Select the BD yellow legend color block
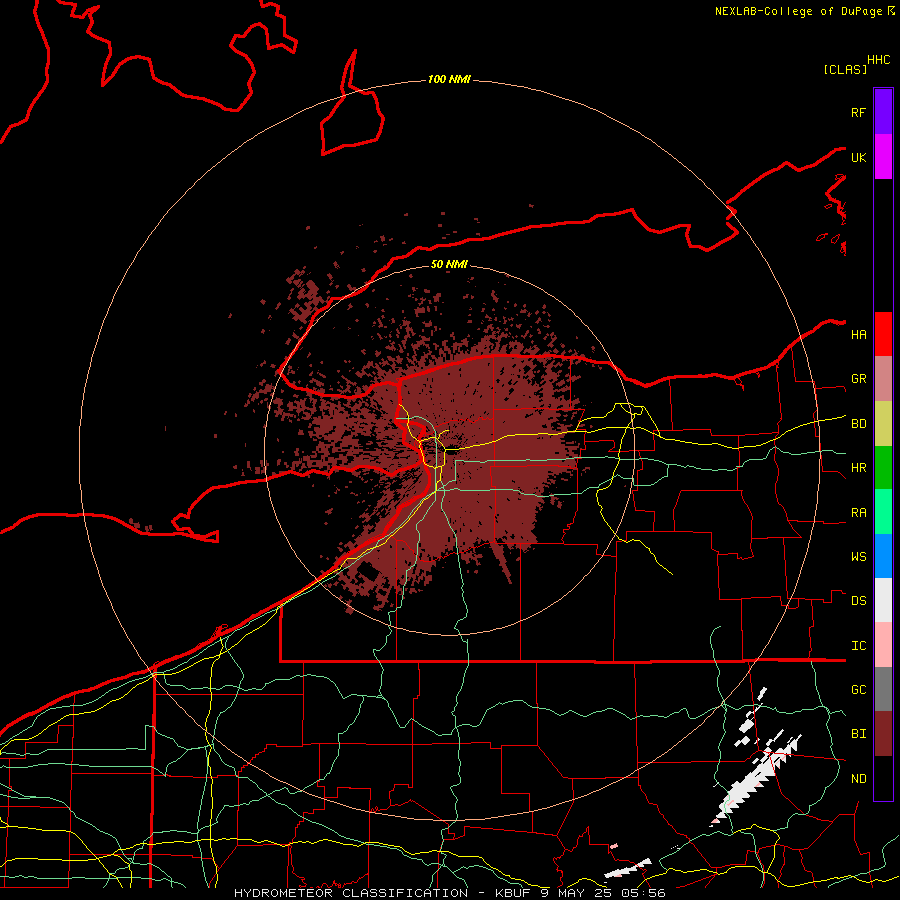Image resolution: width=900 pixels, height=900 pixels. click(883, 424)
